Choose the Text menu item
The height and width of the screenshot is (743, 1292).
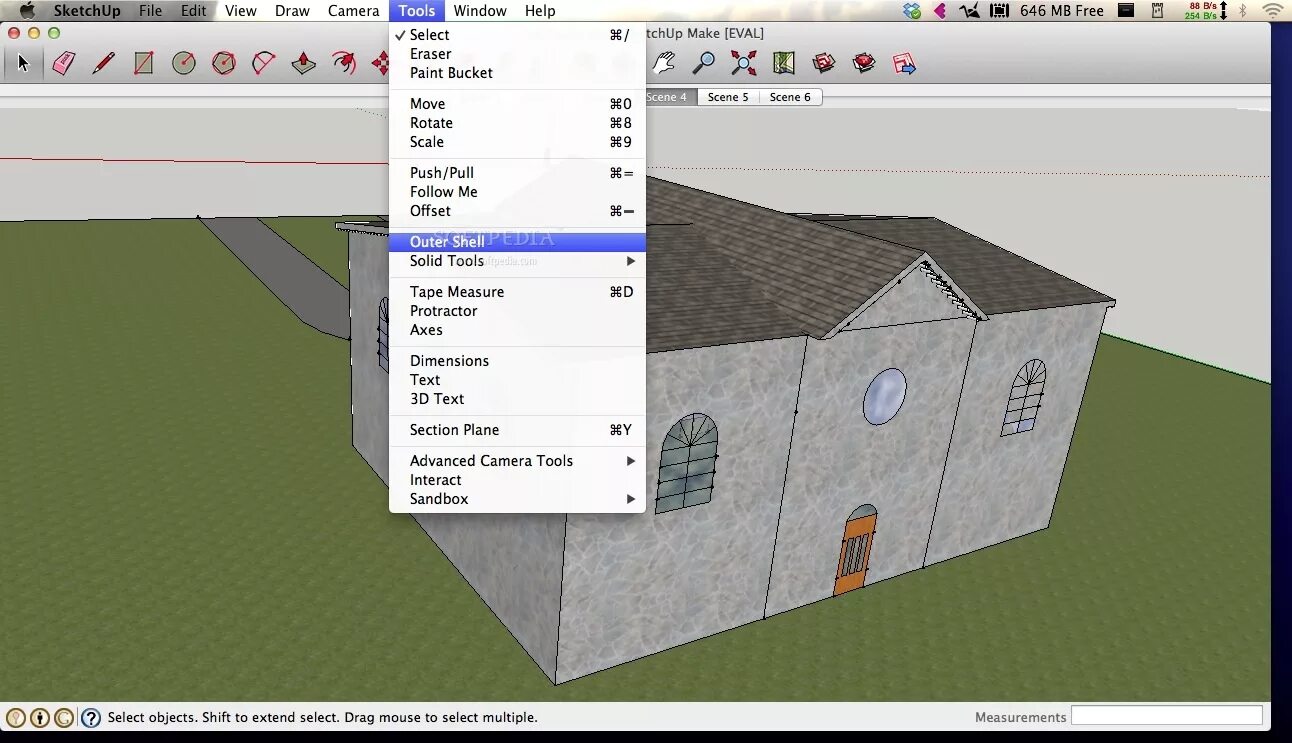click(x=517, y=380)
